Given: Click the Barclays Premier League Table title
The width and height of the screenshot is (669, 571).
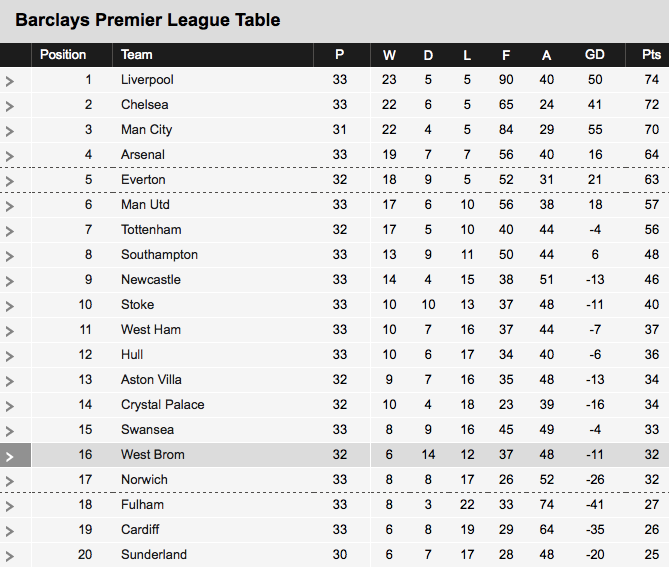Looking at the screenshot, I should click(148, 20).
